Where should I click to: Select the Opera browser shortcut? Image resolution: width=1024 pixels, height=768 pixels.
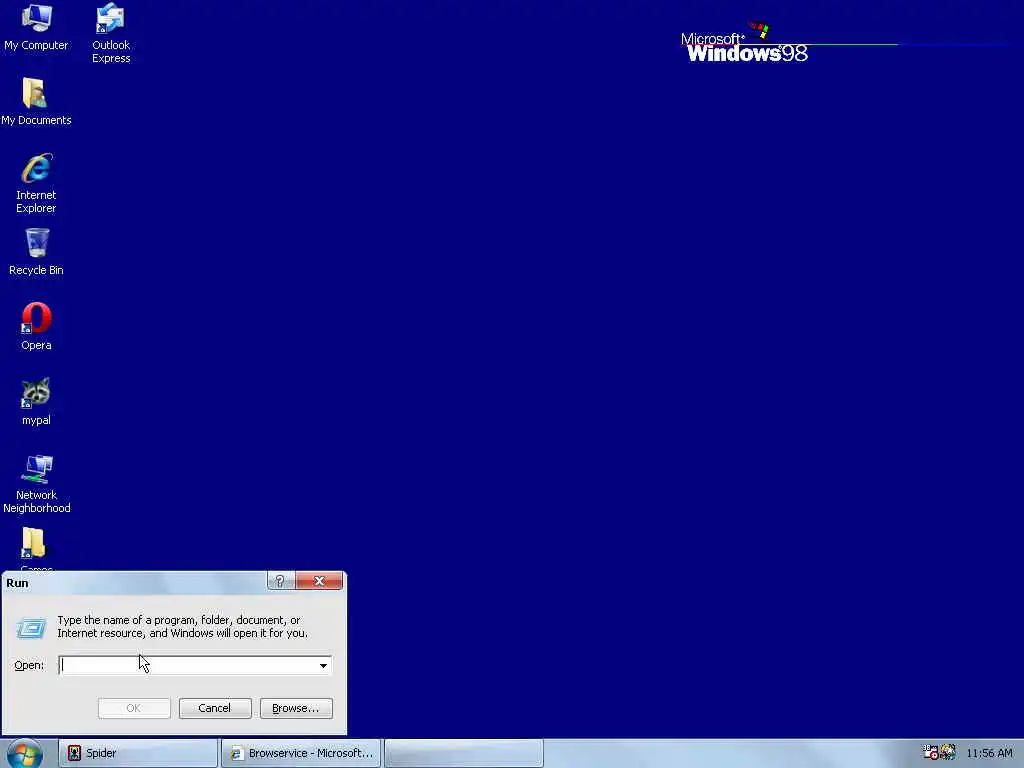point(36,327)
